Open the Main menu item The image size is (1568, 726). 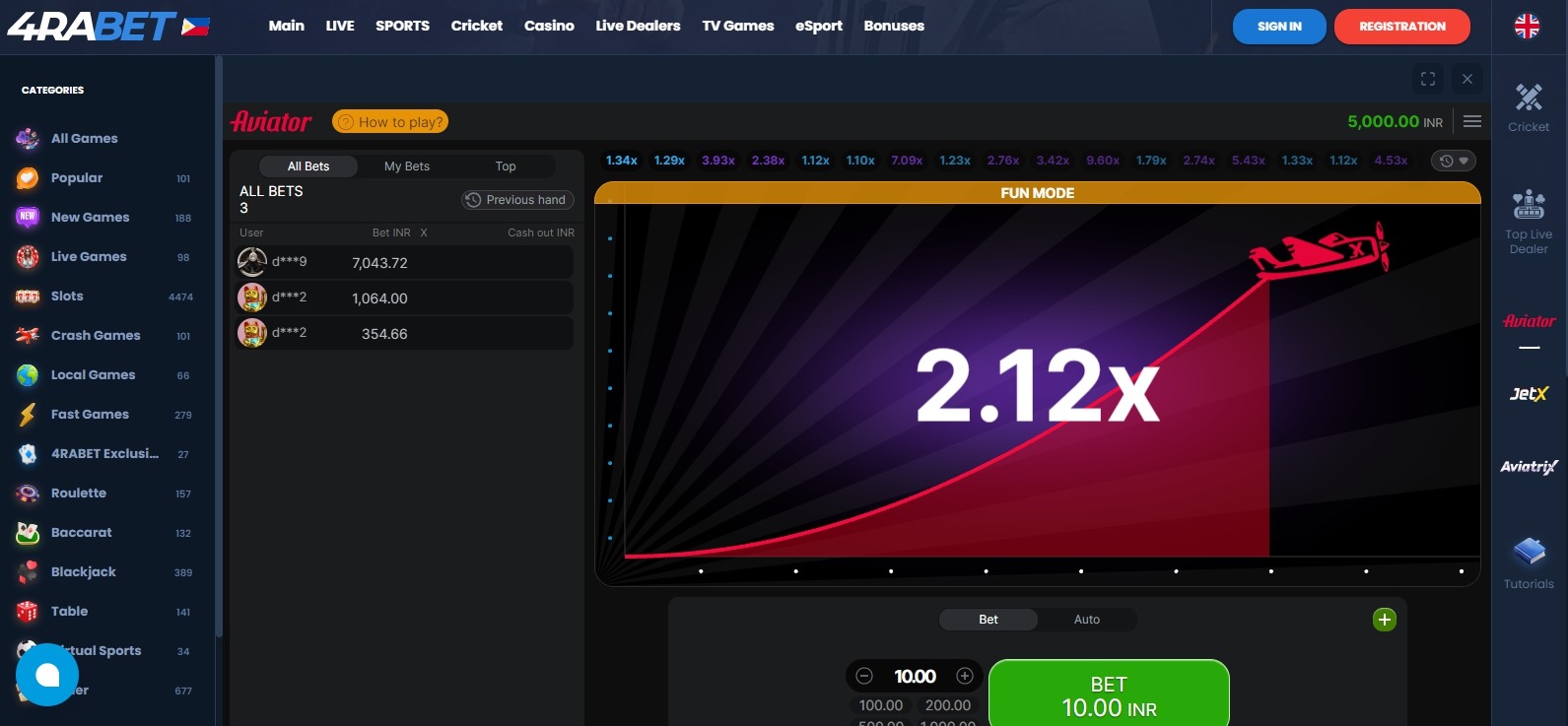click(x=287, y=26)
